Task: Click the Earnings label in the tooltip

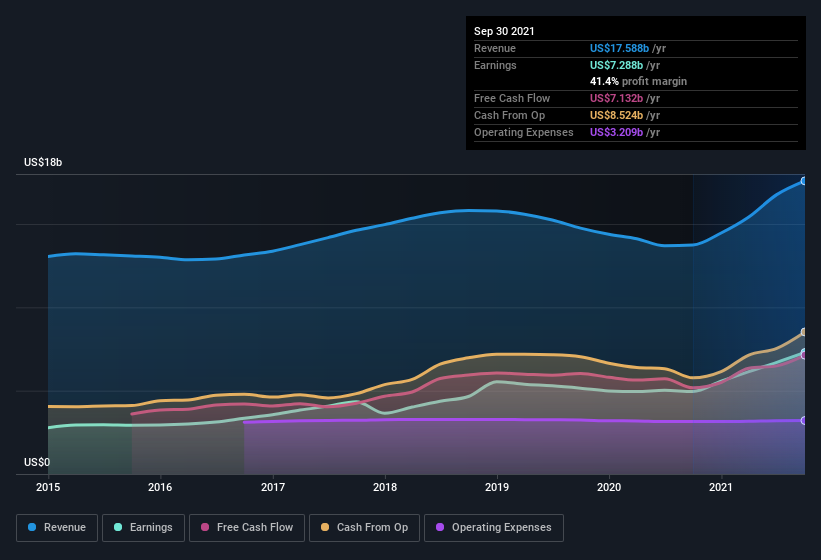Action: [495, 65]
